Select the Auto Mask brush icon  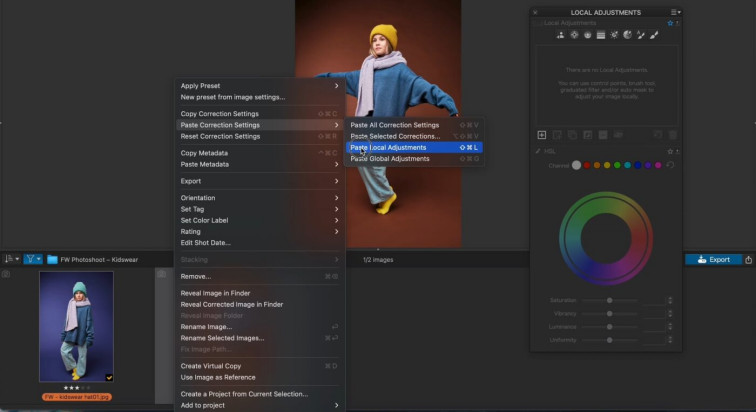tap(640, 35)
